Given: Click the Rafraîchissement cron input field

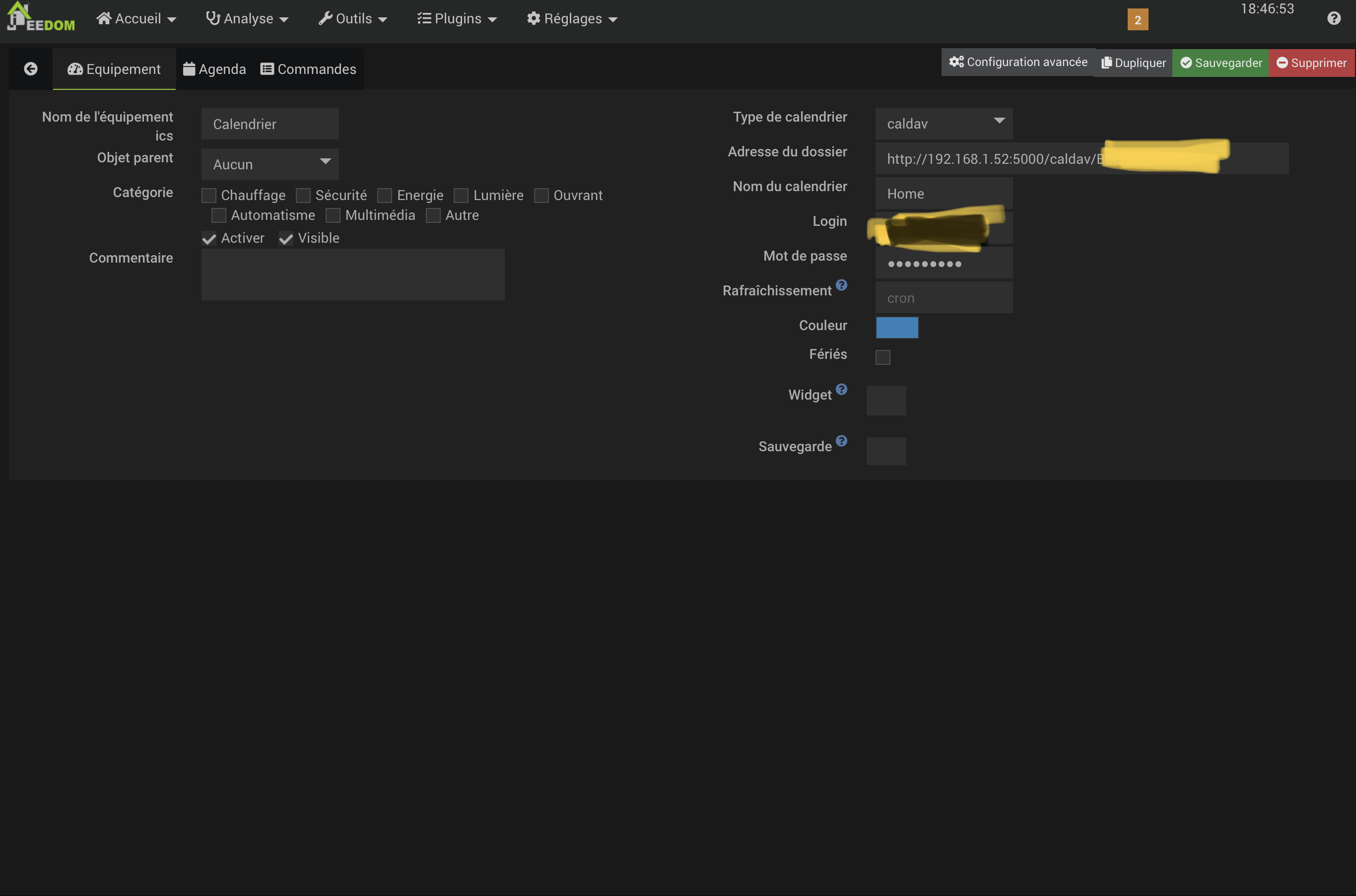Looking at the screenshot, I should pyautogui.click(x=943, y=298).
